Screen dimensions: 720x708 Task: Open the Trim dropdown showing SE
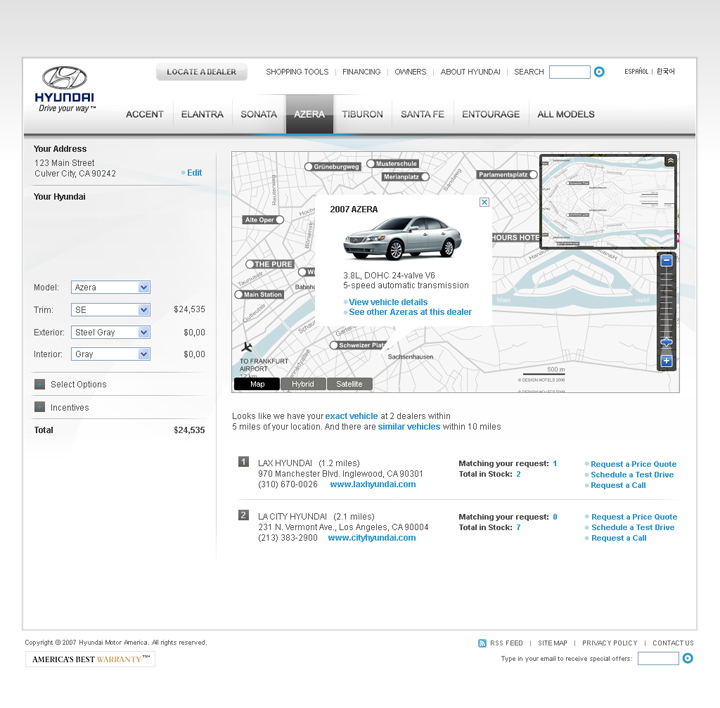(x=144, y=310)
